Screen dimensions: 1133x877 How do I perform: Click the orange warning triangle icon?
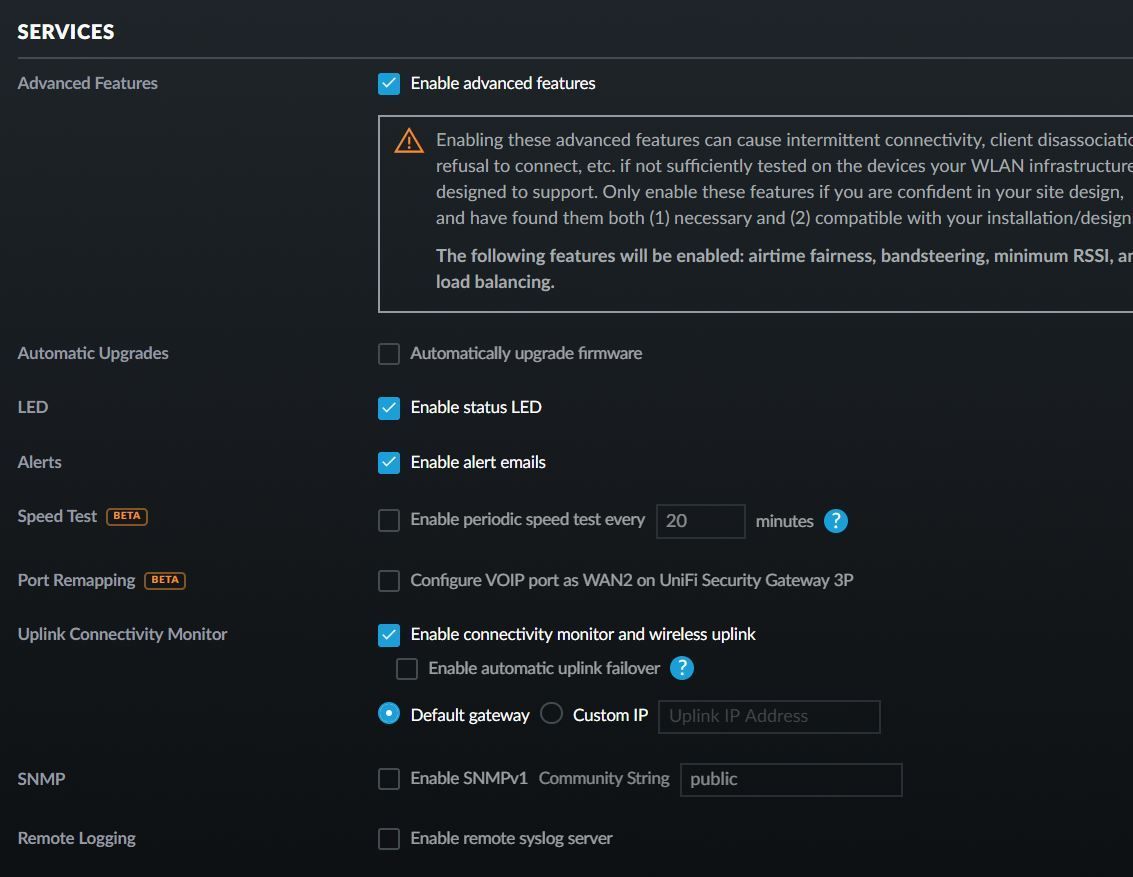(x=409, y=141)
